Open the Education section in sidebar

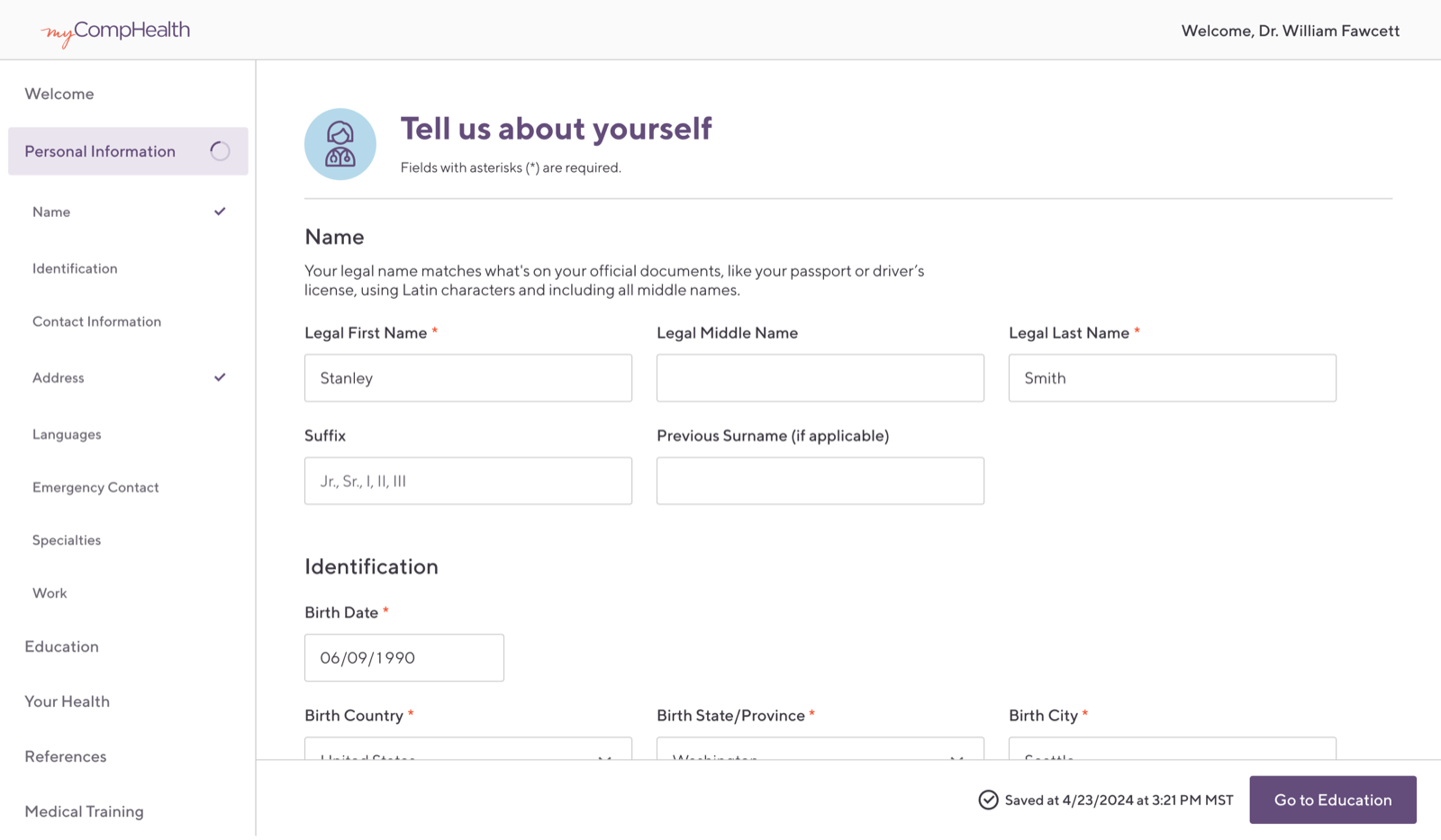click(61, 646)
